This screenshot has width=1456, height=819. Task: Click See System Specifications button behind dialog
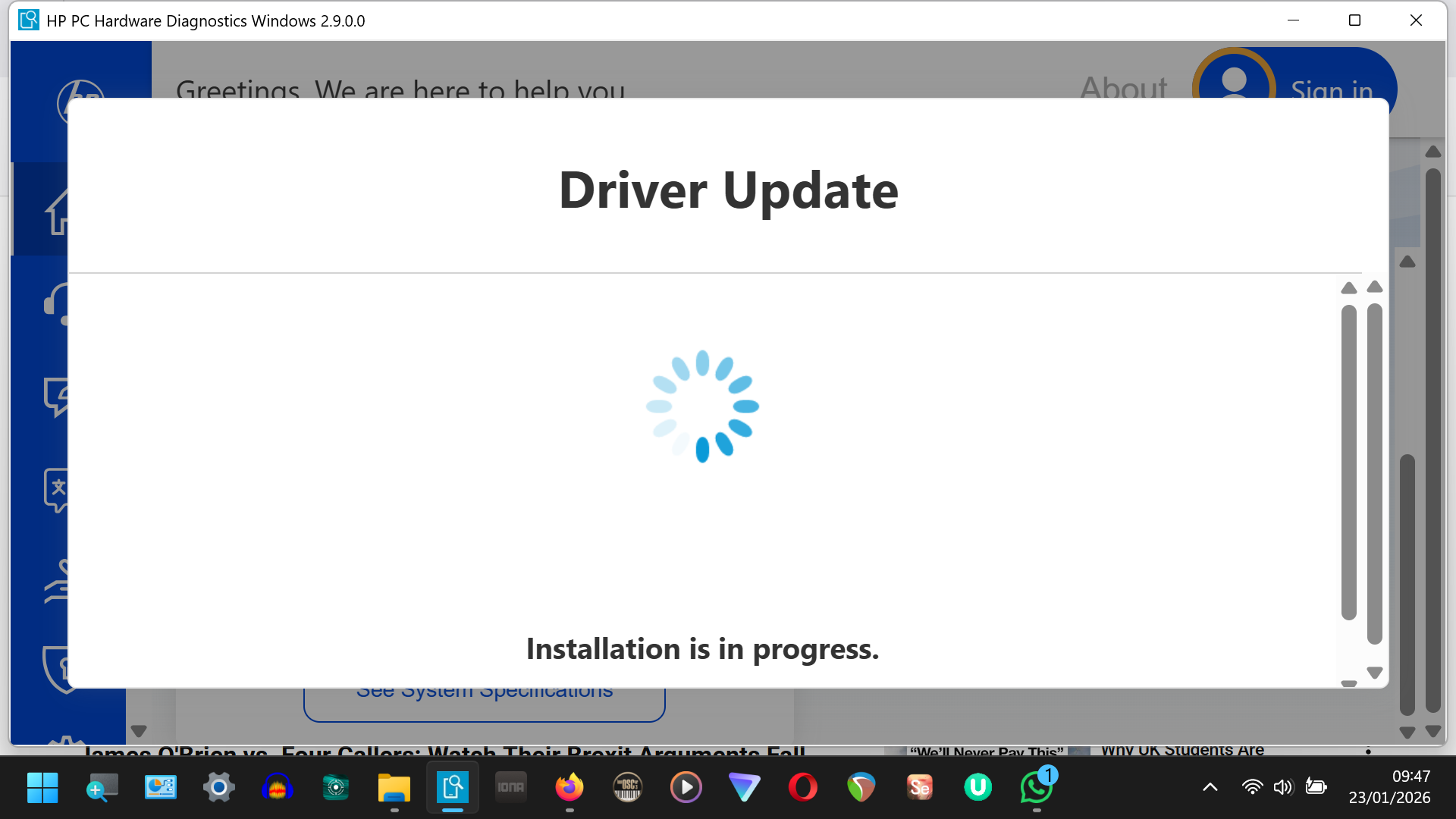tap(485, 704)
